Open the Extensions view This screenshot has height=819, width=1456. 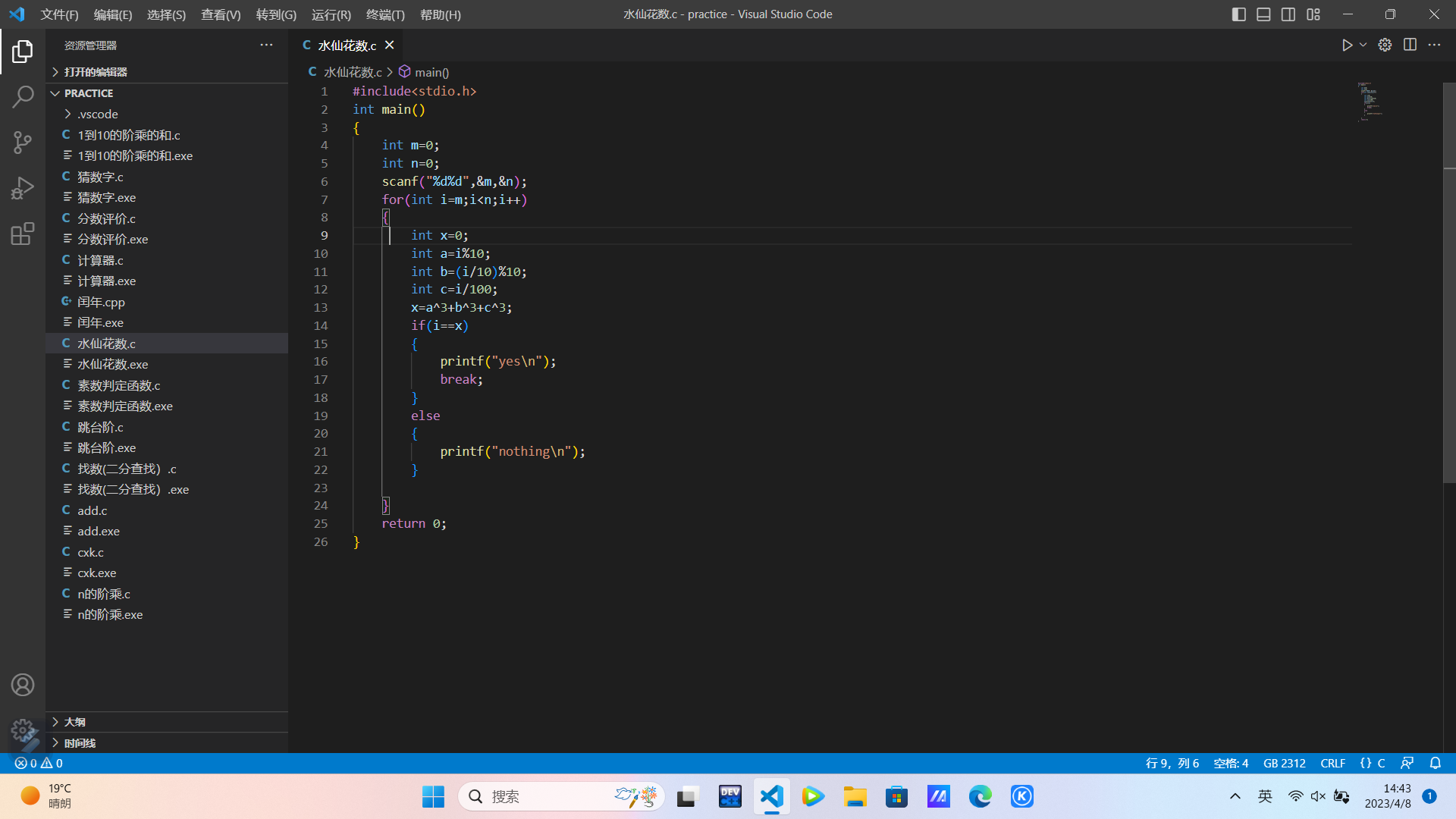(x=23, y=234)
